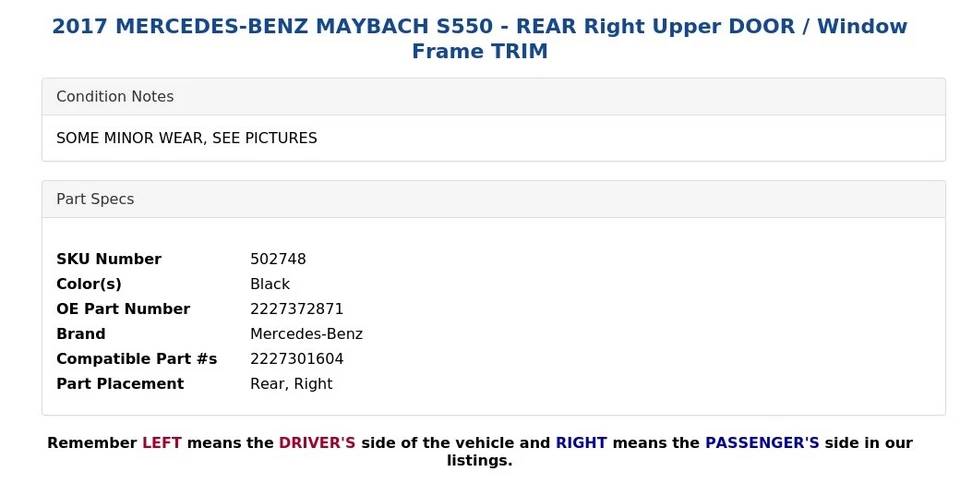960x484 pixels.
Task: Click the blue RIGHT word in reminder
Action: pyautogui.click(x=581, y=443)
